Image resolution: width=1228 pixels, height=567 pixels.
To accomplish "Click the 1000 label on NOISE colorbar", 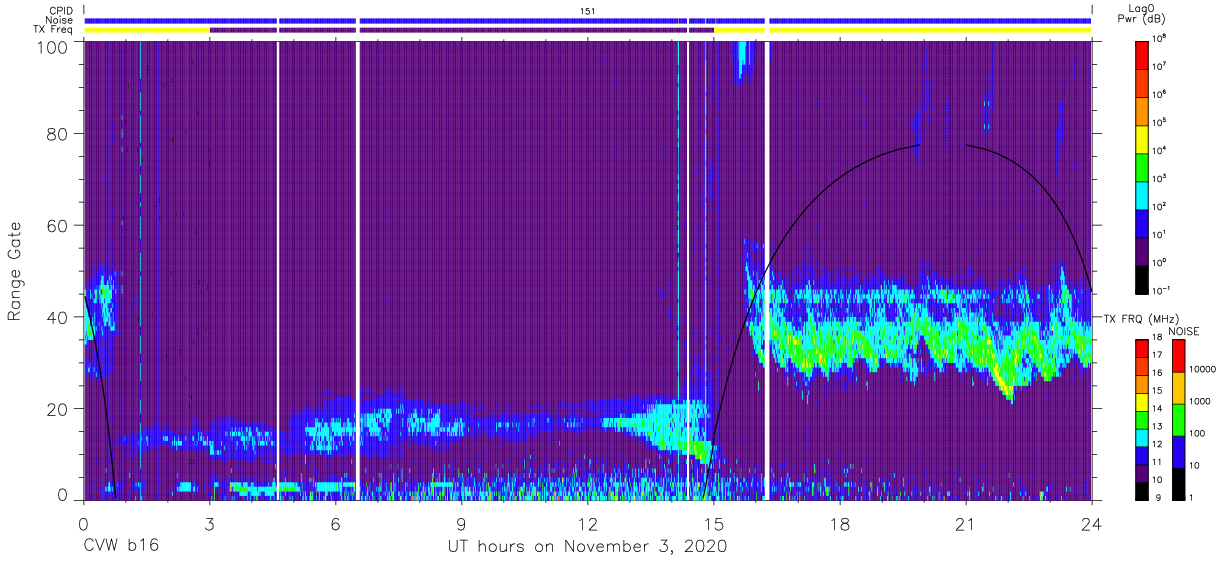I will point(1201,401).
